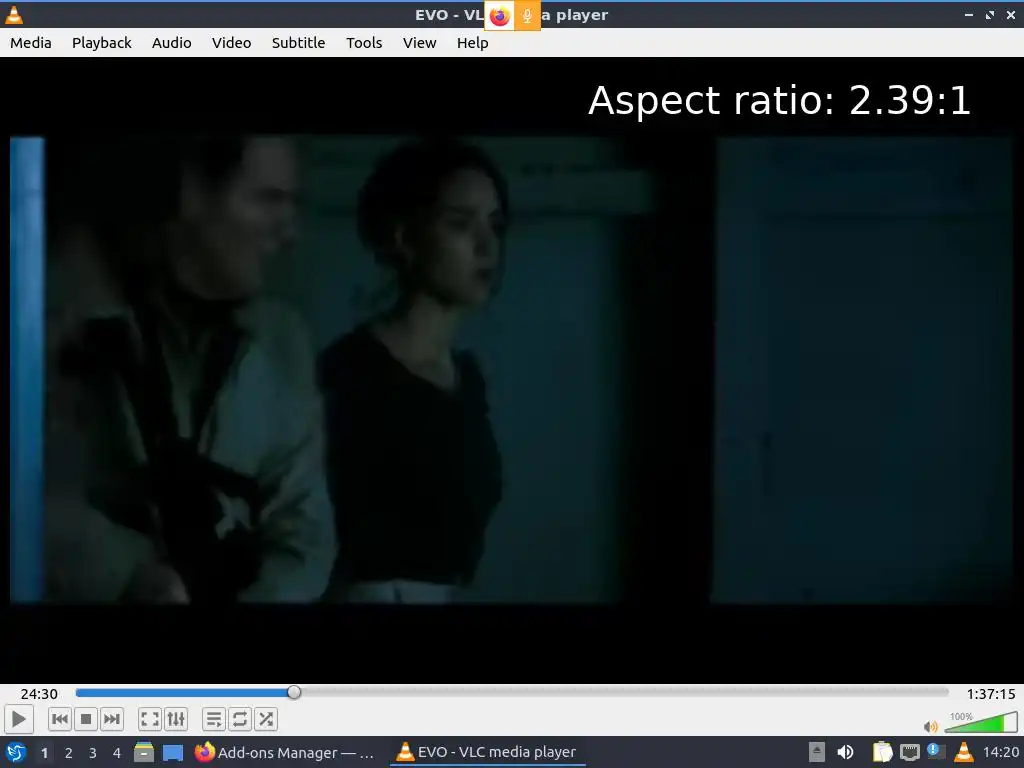Open the Help menu
1024x768 pixels.
472,42
